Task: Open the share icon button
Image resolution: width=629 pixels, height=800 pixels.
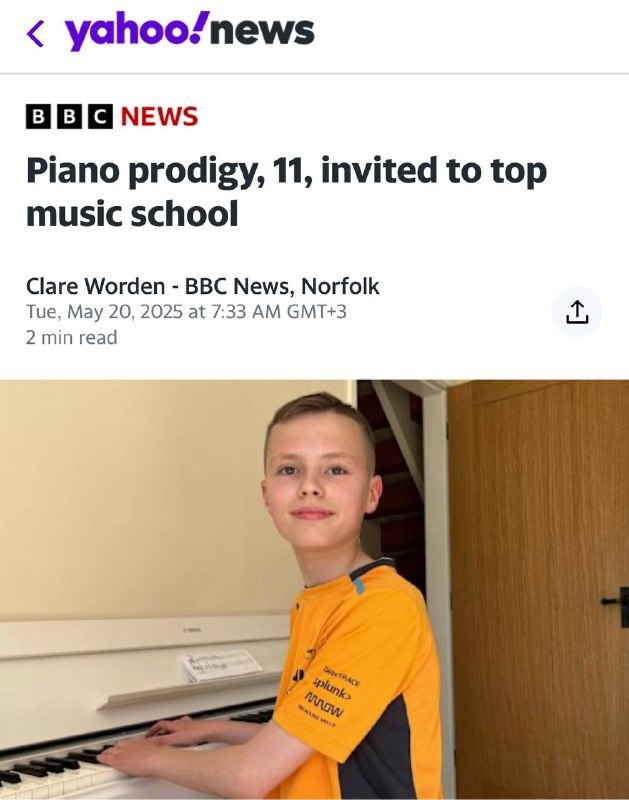Action: click(x=577, y=312)
